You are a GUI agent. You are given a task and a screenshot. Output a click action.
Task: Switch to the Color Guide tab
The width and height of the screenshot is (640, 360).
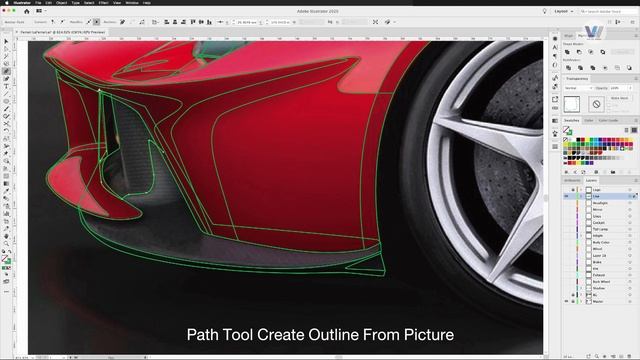point(608,120)
